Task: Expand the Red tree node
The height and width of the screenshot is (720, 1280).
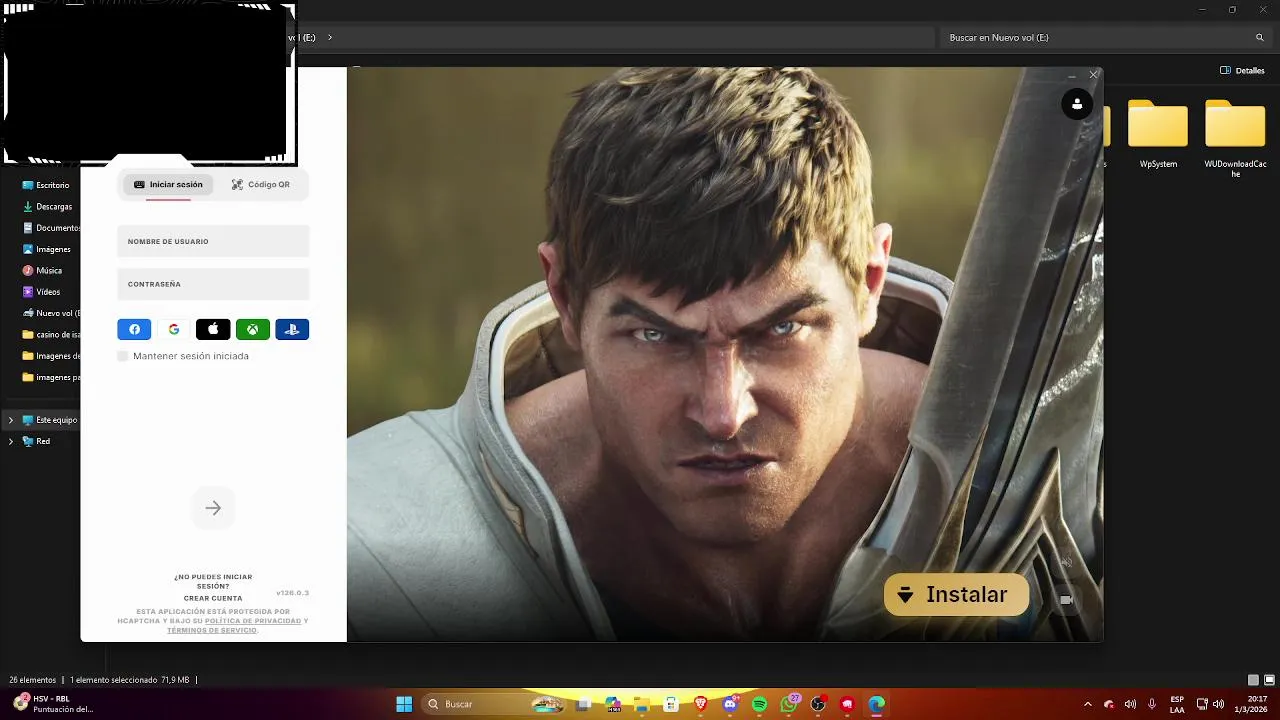Action: coord(11,441)
